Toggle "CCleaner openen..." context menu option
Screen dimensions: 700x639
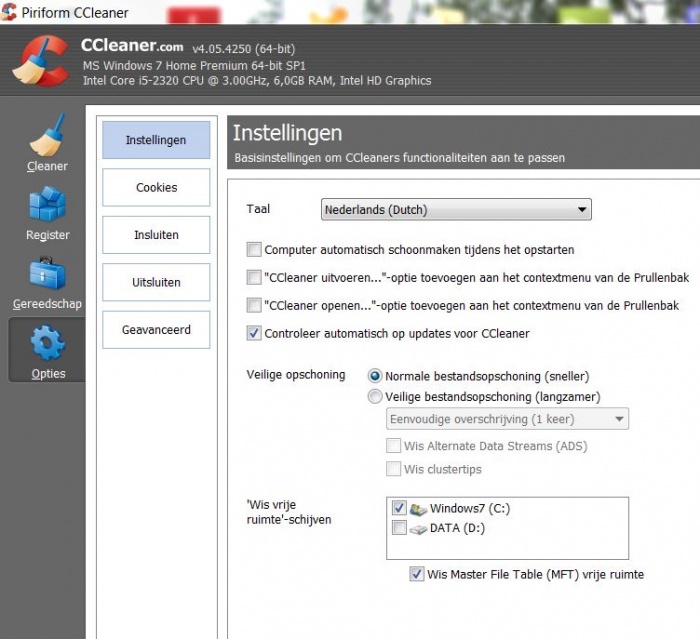coord(254,305)
